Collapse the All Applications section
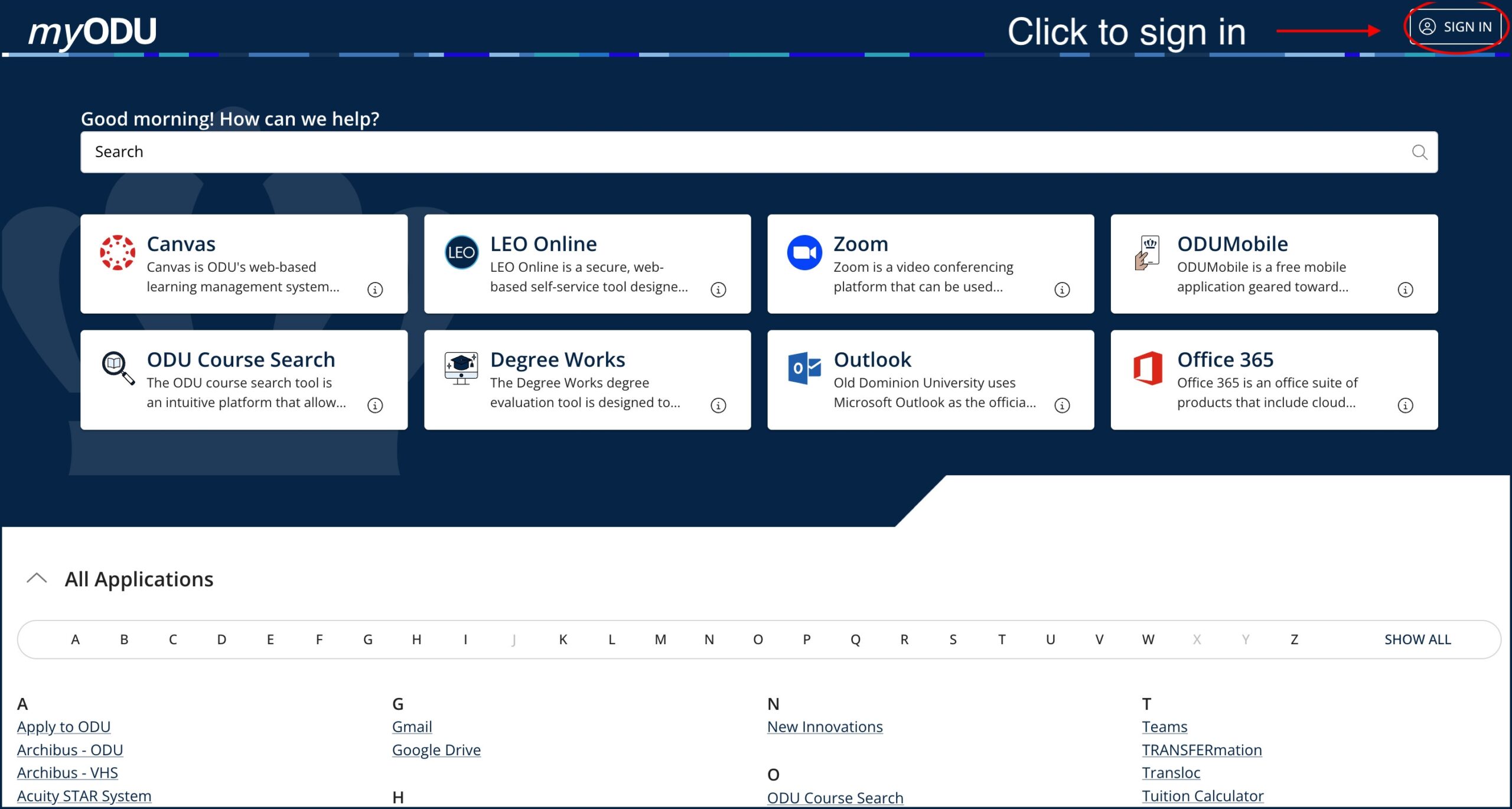The image size is (1512, 809). 37,577
